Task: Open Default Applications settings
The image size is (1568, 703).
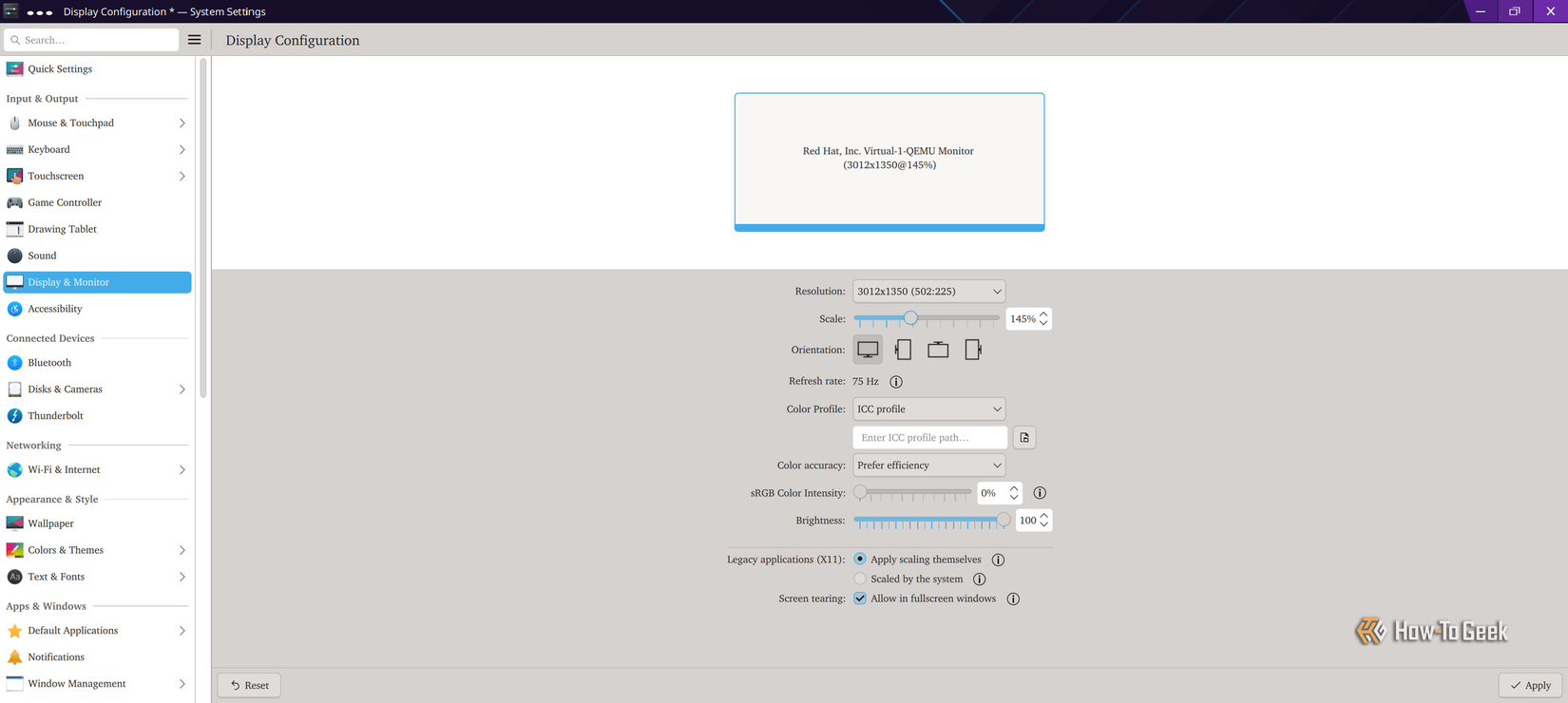Action: pyautogui.click(x=98, y=631)
